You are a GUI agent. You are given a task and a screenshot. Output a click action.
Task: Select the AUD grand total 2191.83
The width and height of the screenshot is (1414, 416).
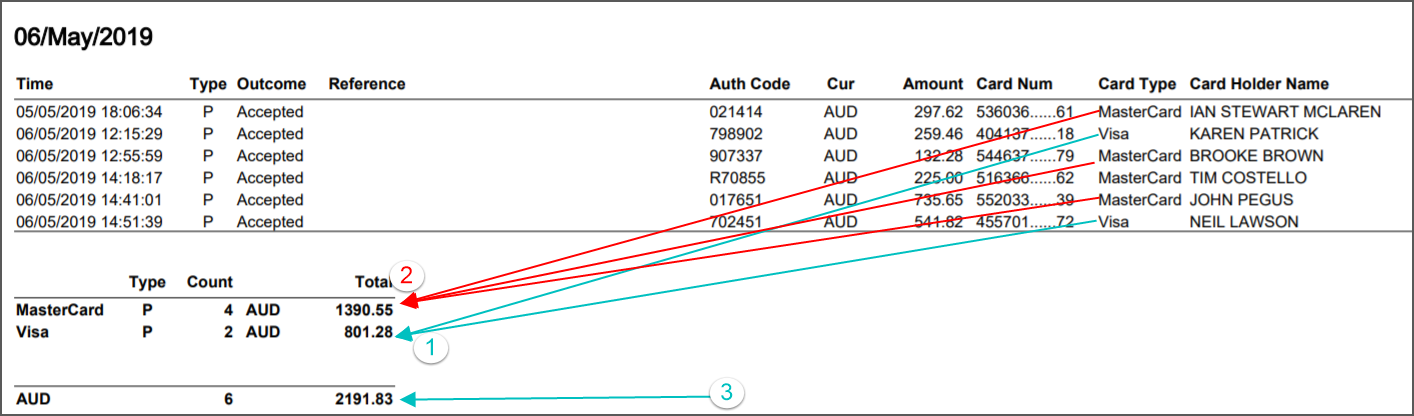364,399
